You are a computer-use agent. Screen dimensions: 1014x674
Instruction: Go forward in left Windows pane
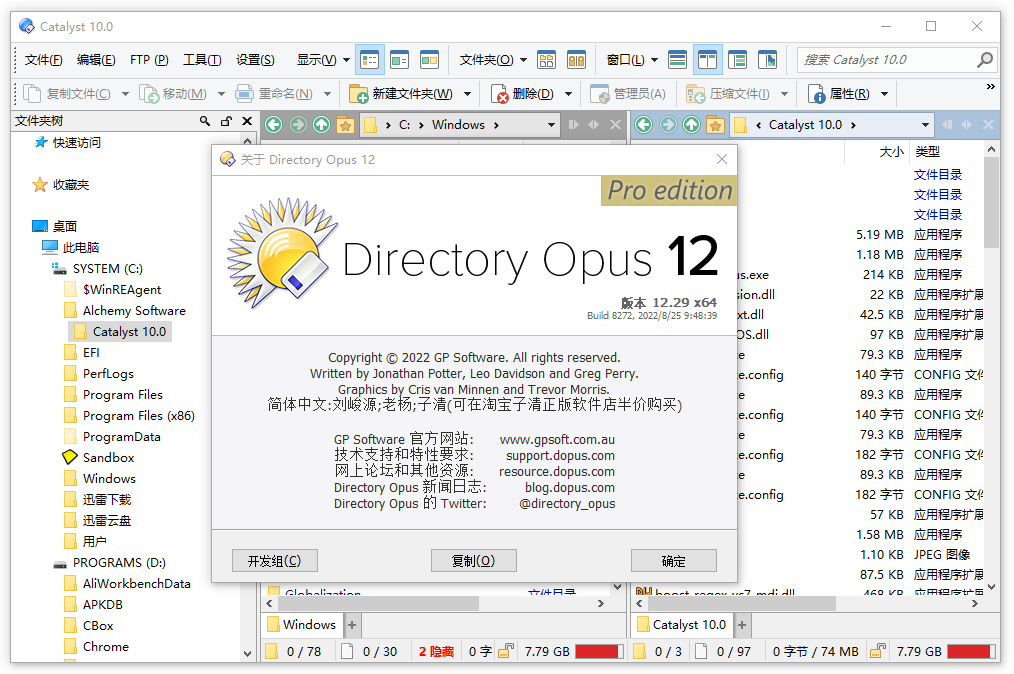tap(298, 124)
